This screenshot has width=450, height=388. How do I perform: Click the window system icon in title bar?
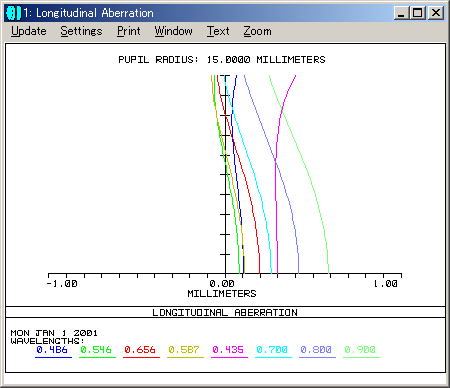(x=13, y=13)
